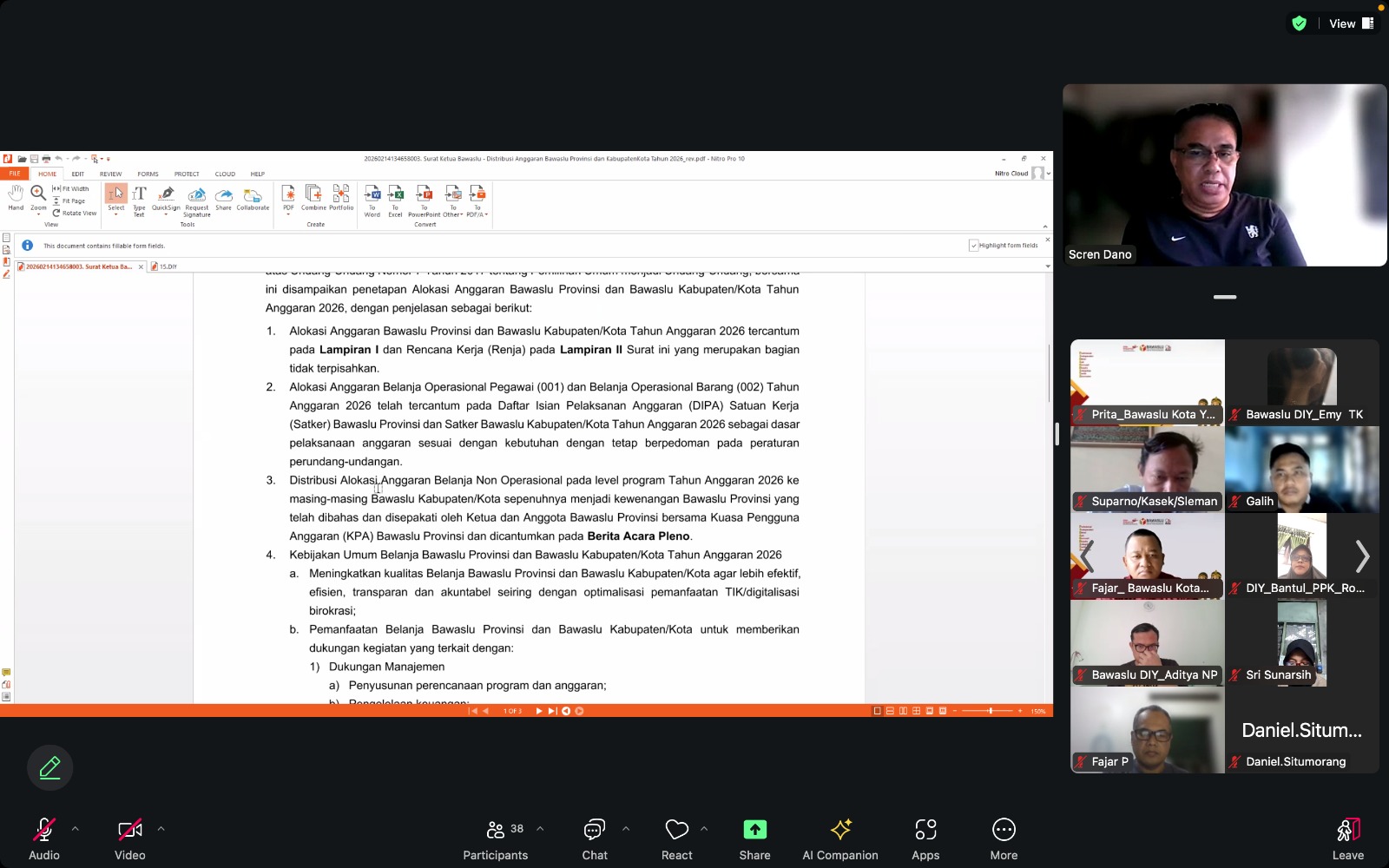Jump to first page in status bar

click(473, 711)
